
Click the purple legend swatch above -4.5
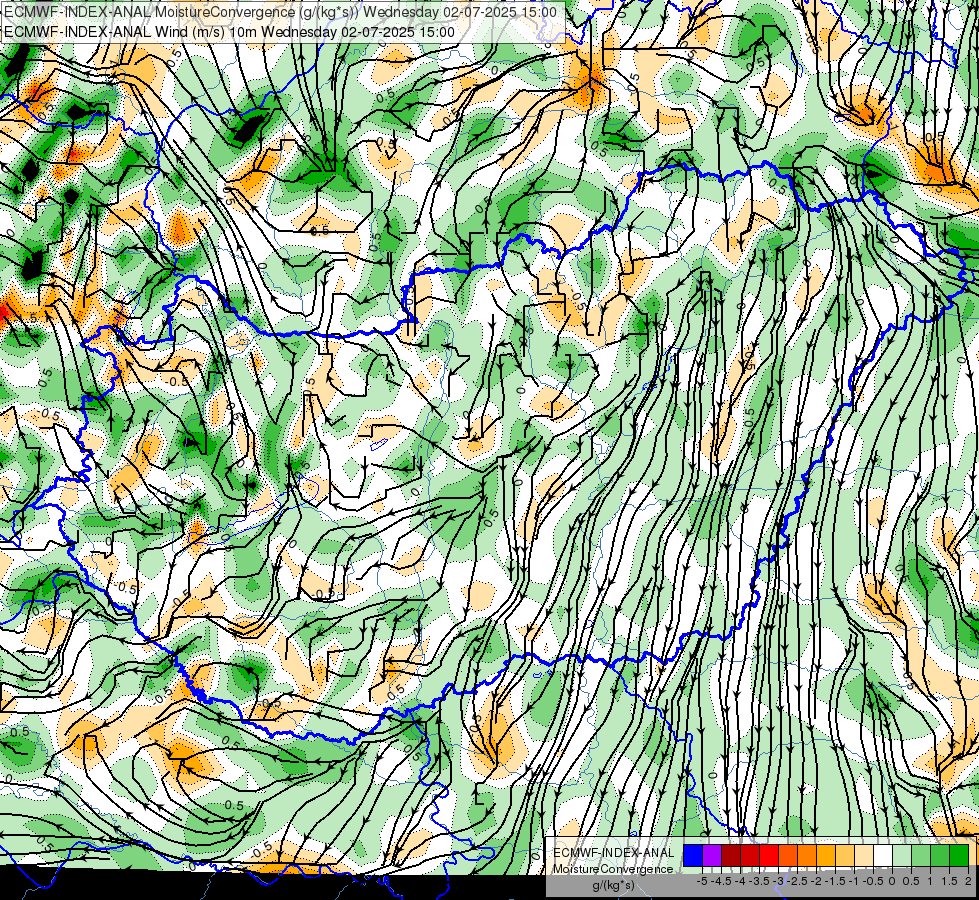coord(712,856)
